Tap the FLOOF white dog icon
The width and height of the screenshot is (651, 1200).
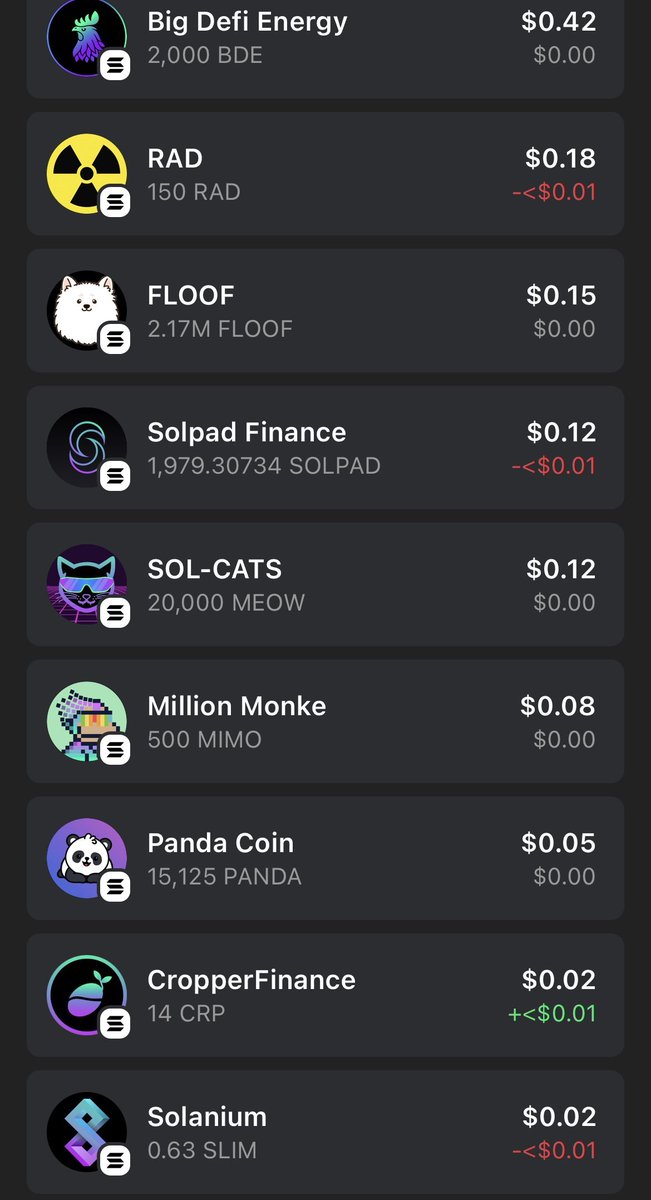pos(87,310)
